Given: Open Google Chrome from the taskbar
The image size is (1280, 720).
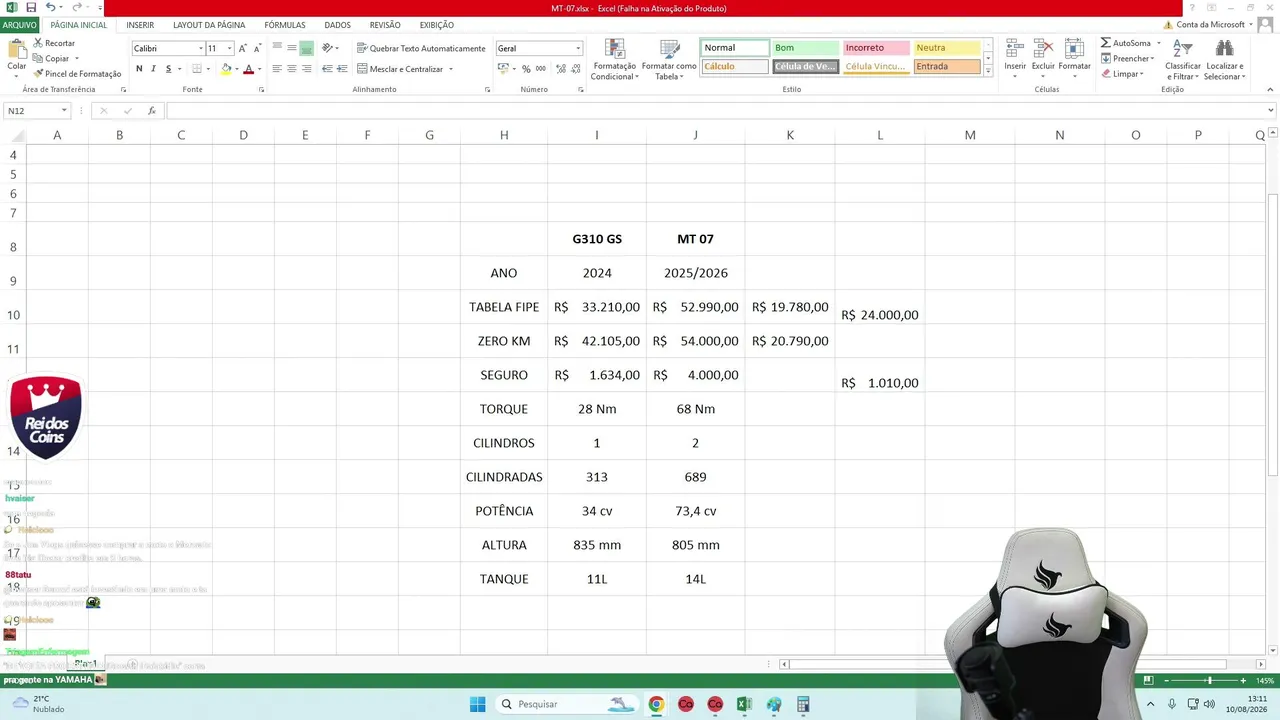Looking at the screenshot, I should pyautogui.click(x=656, y=704).
